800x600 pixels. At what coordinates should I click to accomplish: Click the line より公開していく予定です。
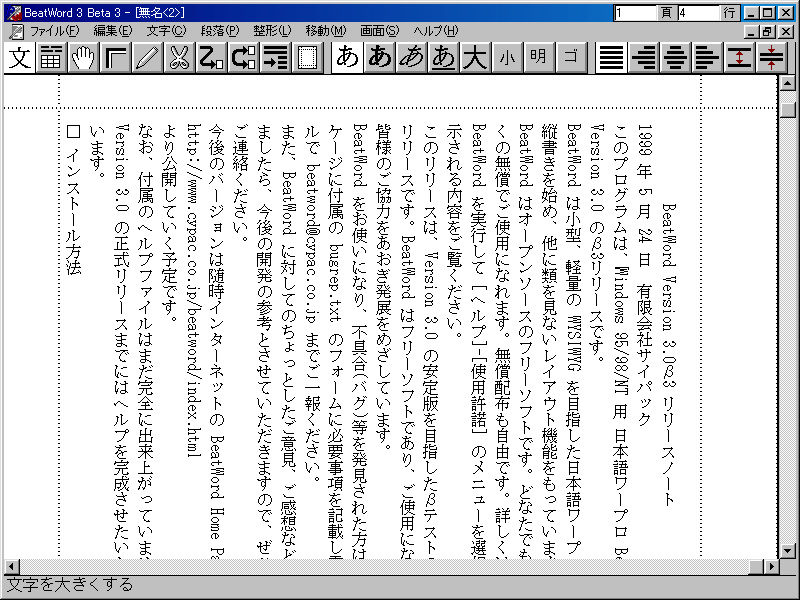[170, 223]
